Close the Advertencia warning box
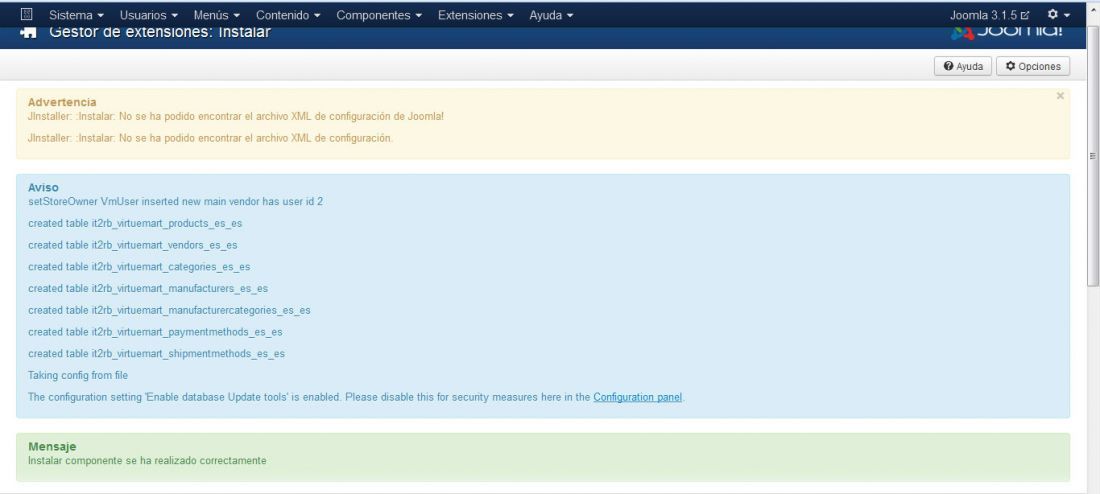 [1060, 96]
